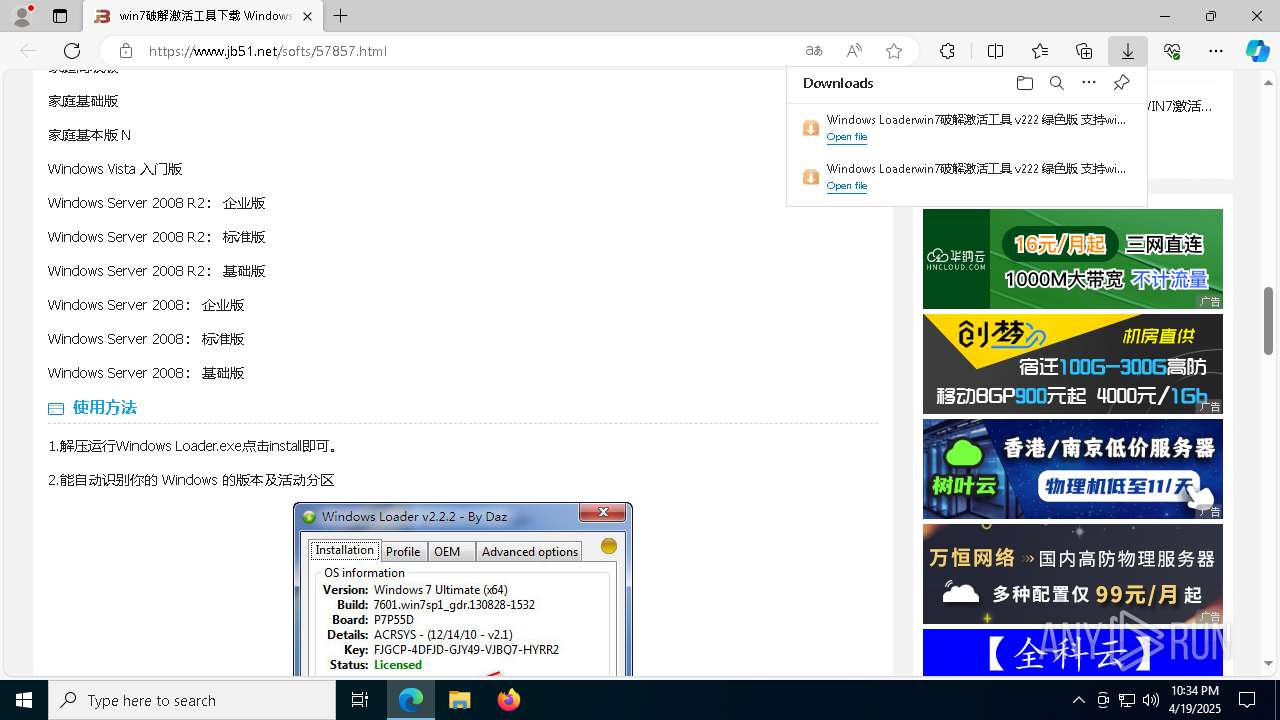Open the tab actions menu icon
Viewport: 1280px width, 720px height.
[60, 16]
